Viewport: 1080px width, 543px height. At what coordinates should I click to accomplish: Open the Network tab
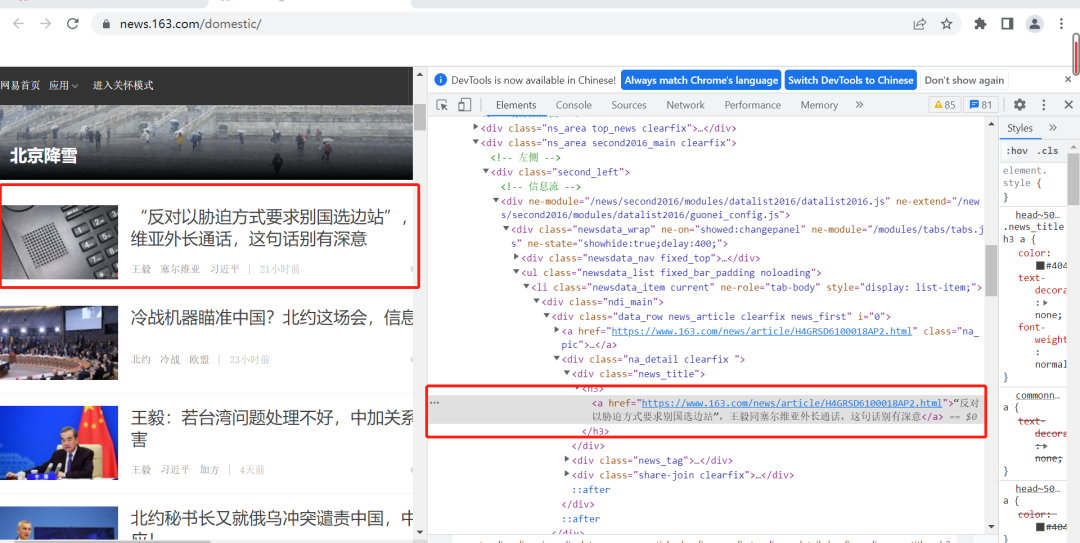click(x=685, y=105)
